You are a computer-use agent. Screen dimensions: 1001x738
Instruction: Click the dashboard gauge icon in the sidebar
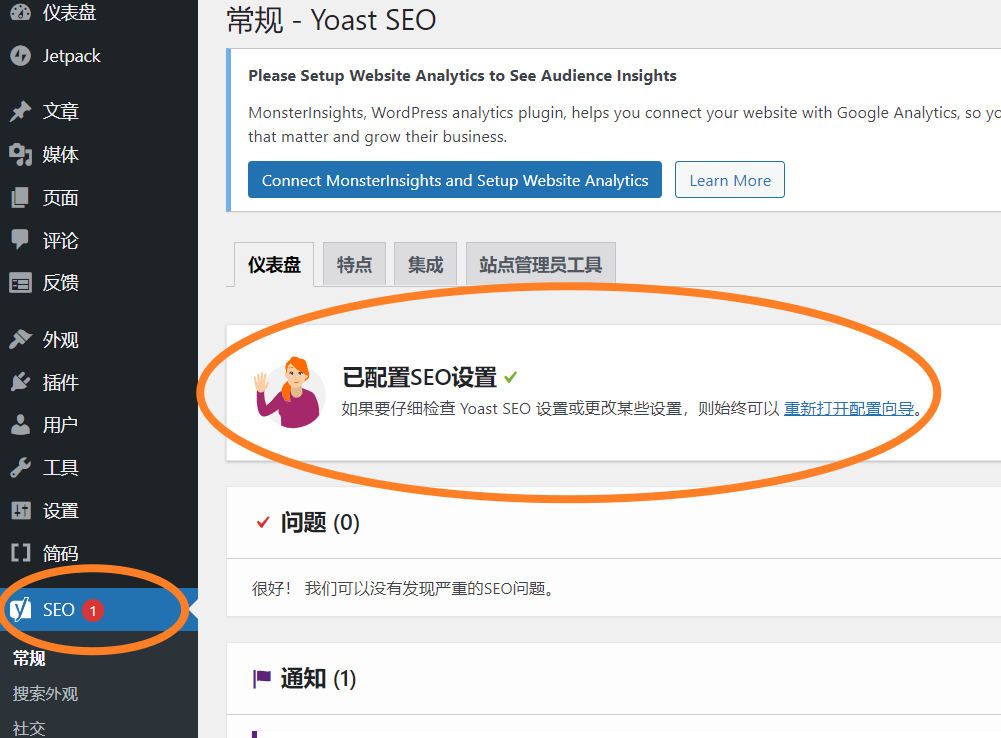click(x=20, y=11)
